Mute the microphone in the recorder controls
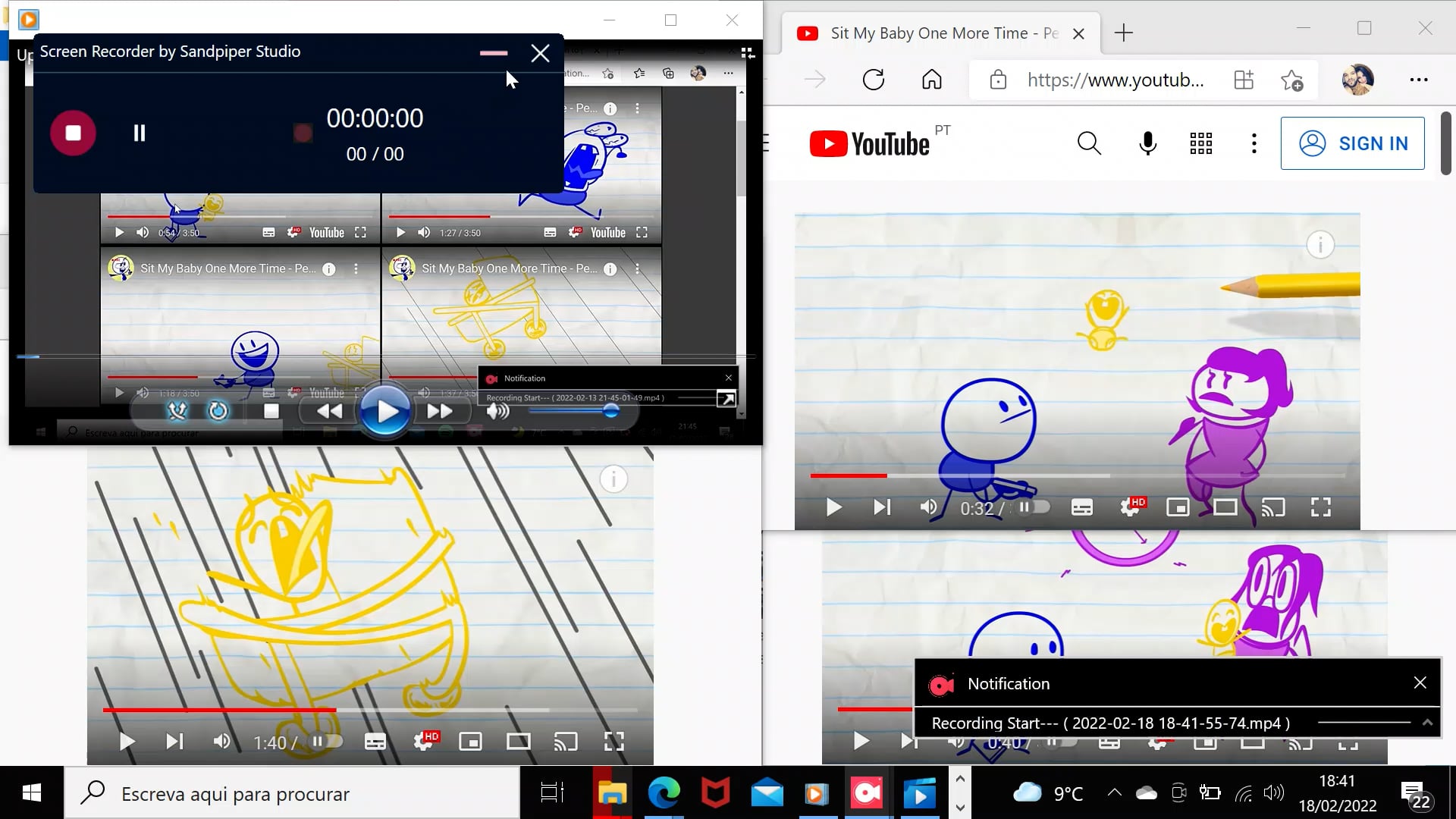This screenshot has height=819, width=1456. (177, 410)
